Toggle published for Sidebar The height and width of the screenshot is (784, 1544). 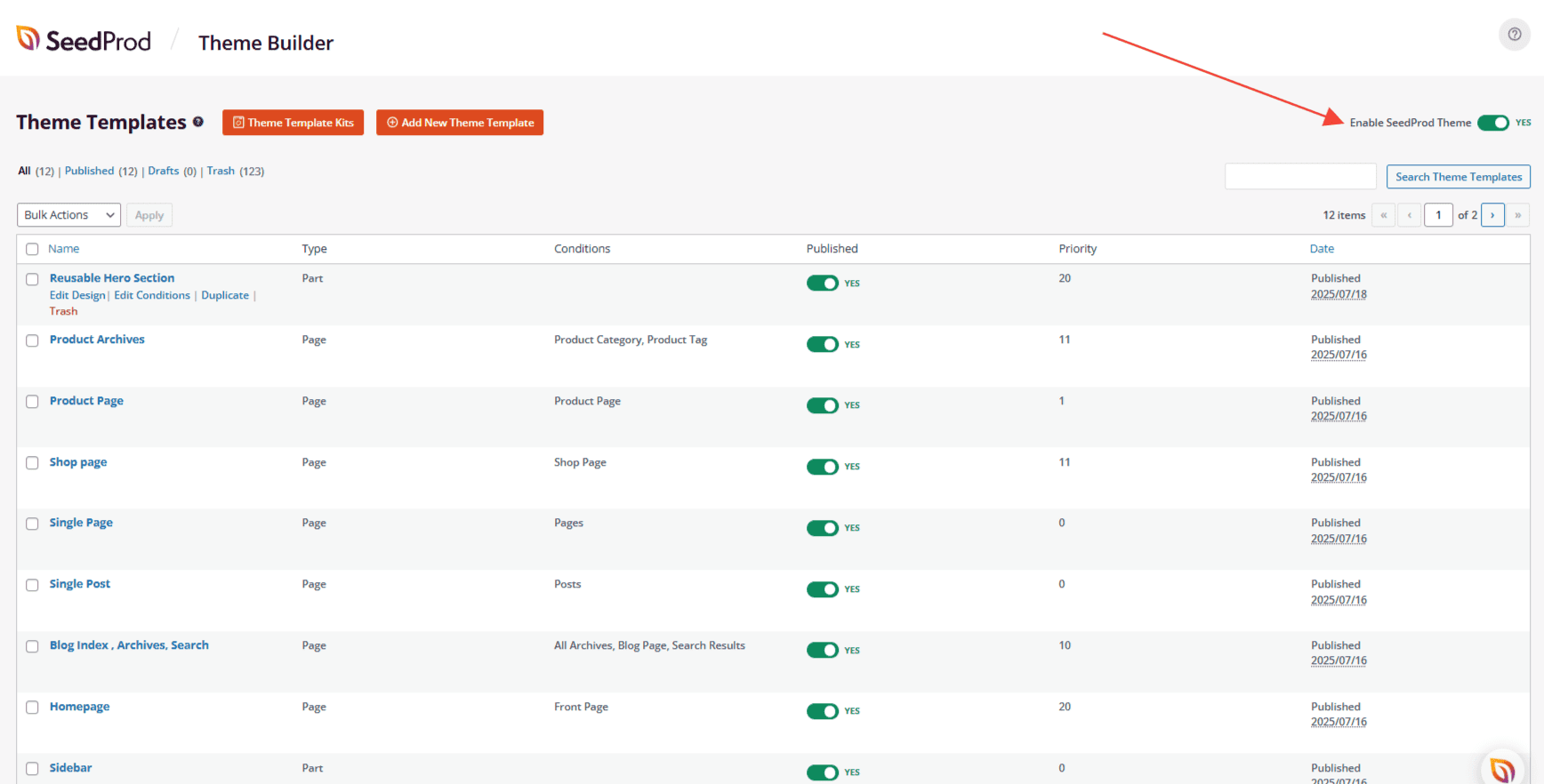pyautogui.click(x=823, y=772)
